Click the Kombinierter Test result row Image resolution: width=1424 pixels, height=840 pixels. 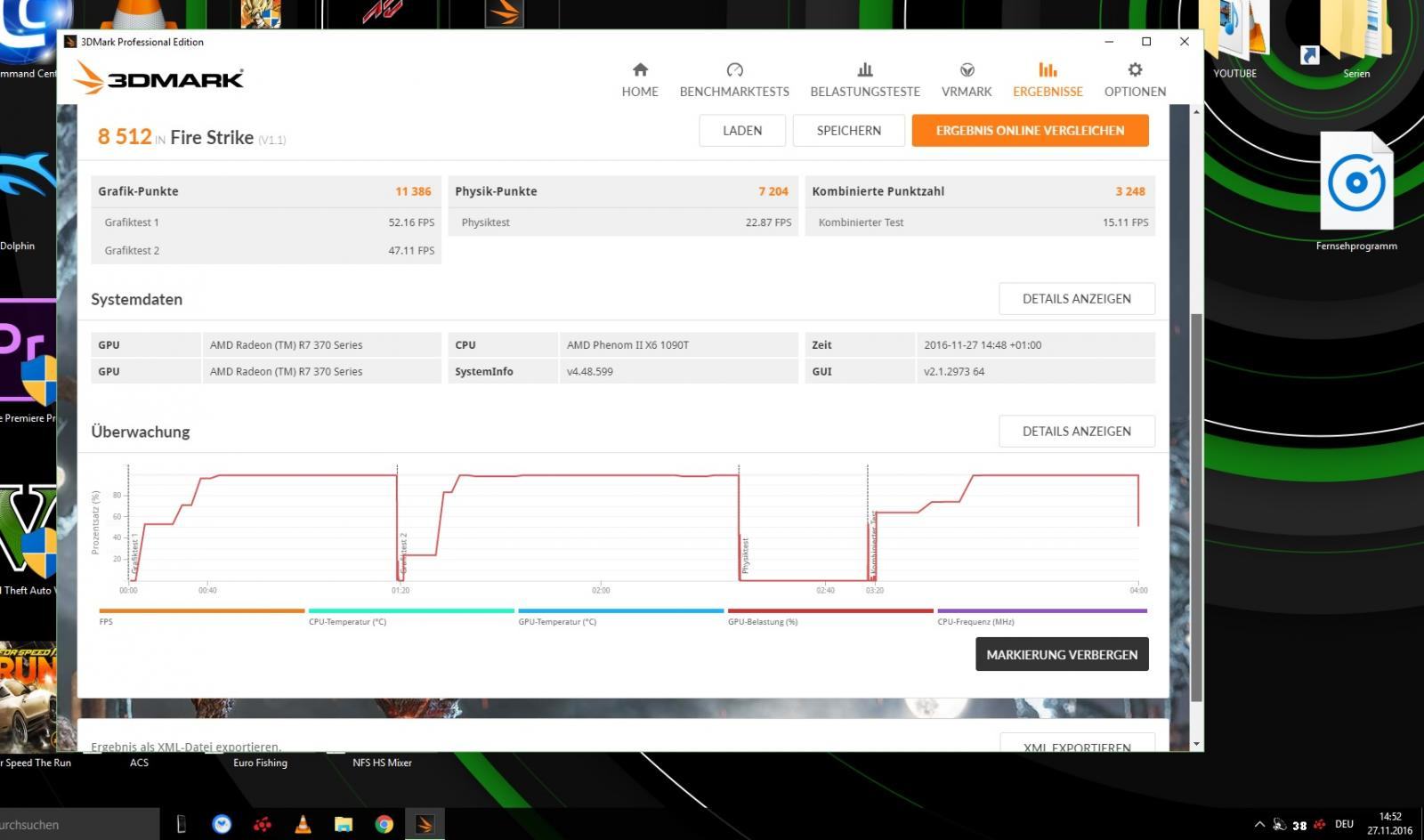point(980,222)
